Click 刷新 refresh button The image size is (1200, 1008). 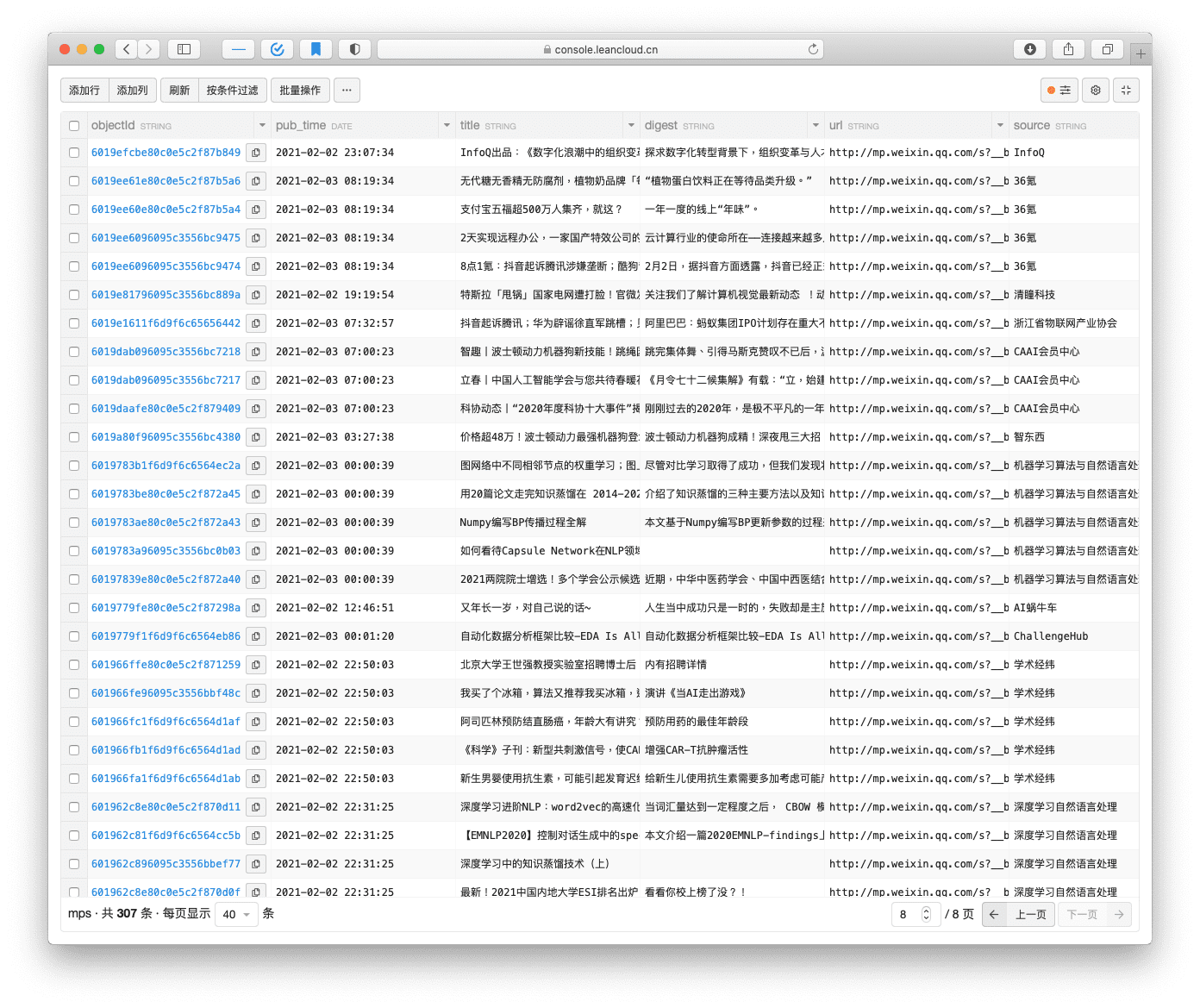coord(179,90)
